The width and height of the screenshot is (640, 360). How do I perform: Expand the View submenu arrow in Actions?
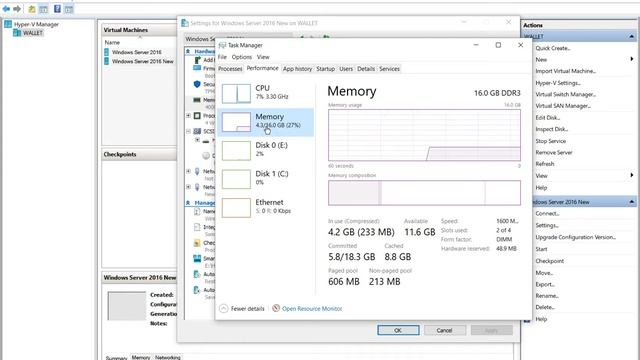tap(631, 175)
